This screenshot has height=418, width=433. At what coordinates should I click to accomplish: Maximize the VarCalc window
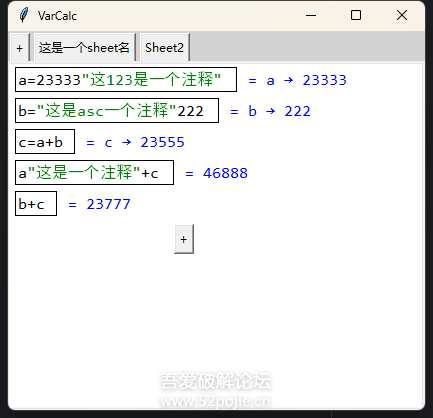(x=356, y=15)
